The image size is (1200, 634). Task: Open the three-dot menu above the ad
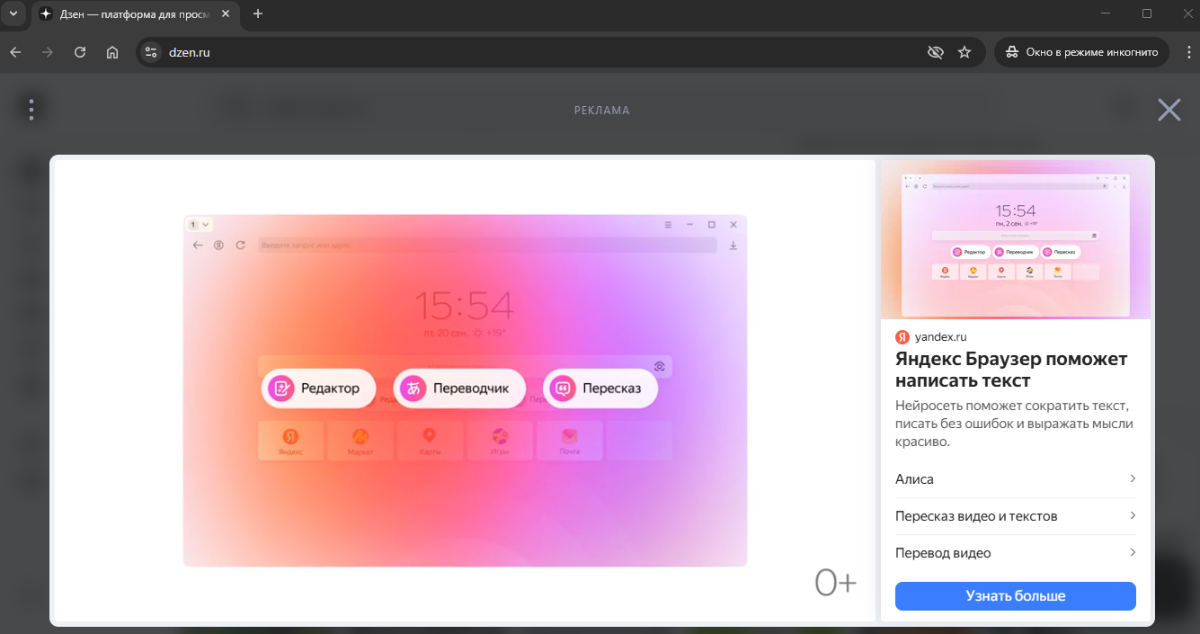point(32,109)
